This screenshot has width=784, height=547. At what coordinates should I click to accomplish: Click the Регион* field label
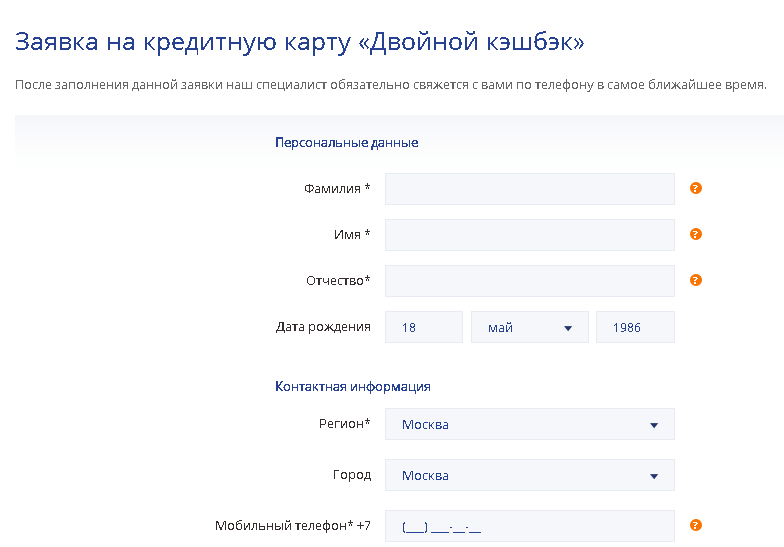pyautogui.click(x=344, y=424)
